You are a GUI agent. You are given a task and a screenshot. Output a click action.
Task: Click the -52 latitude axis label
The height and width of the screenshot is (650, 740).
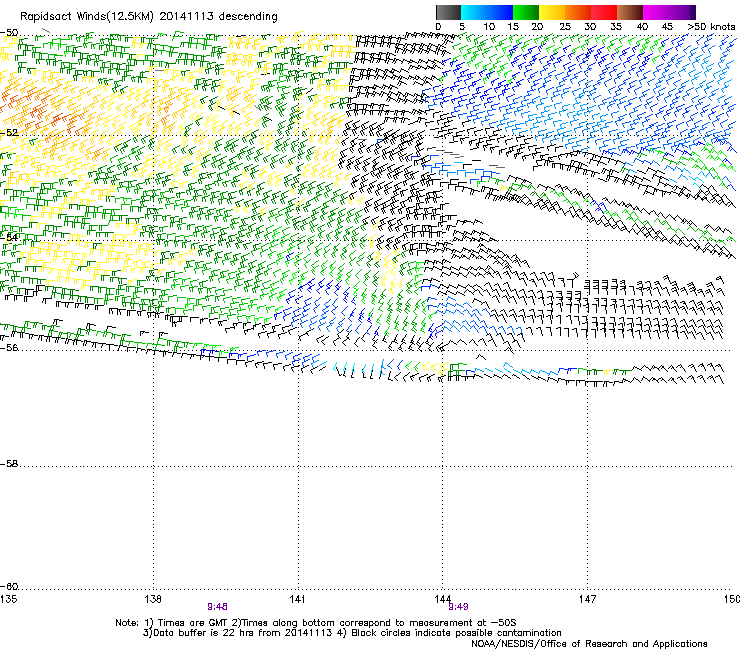(x=9, y=133)
